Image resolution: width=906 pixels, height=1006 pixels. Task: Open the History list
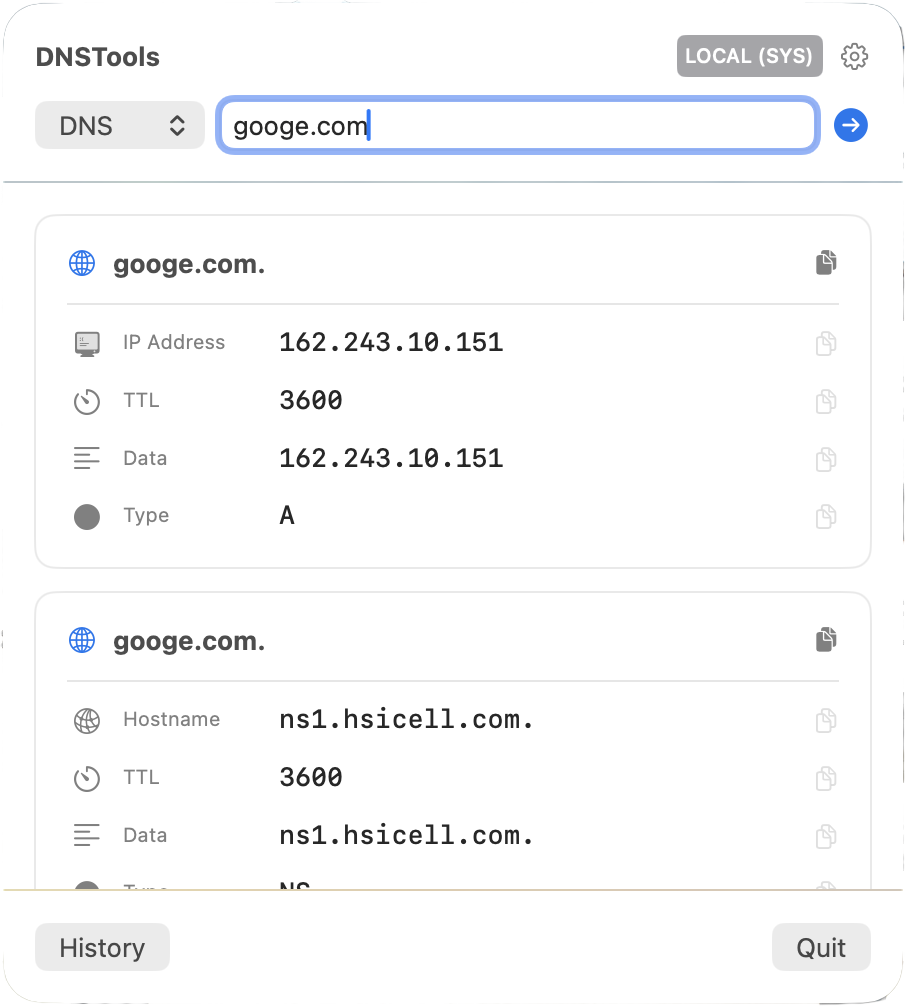point(102,947)
